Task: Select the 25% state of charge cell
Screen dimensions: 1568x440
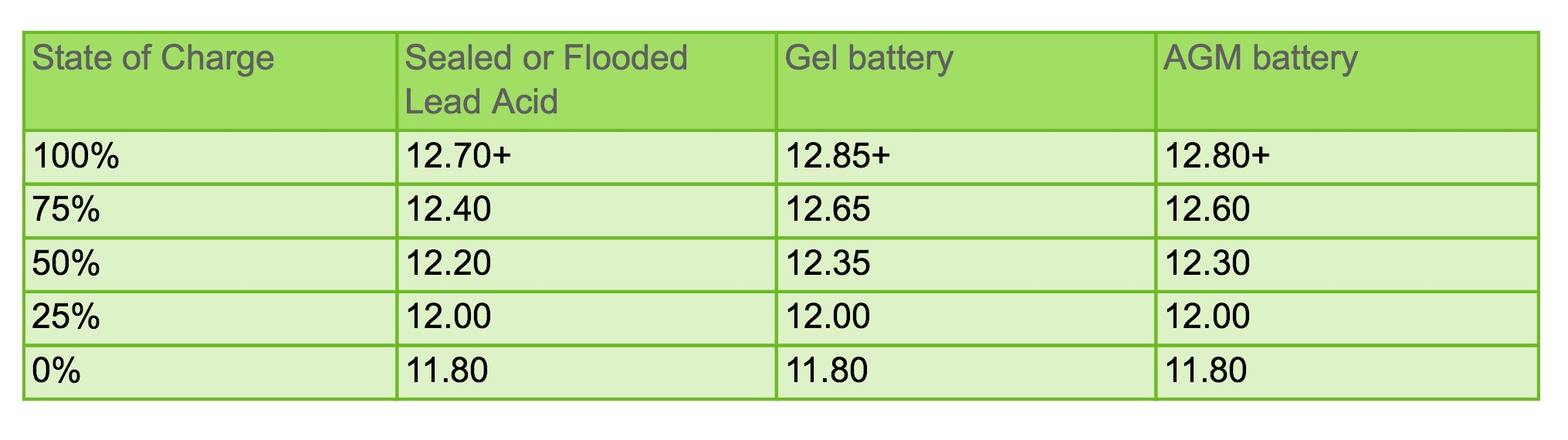Action: pyautogui.click(x=210, y=318)
